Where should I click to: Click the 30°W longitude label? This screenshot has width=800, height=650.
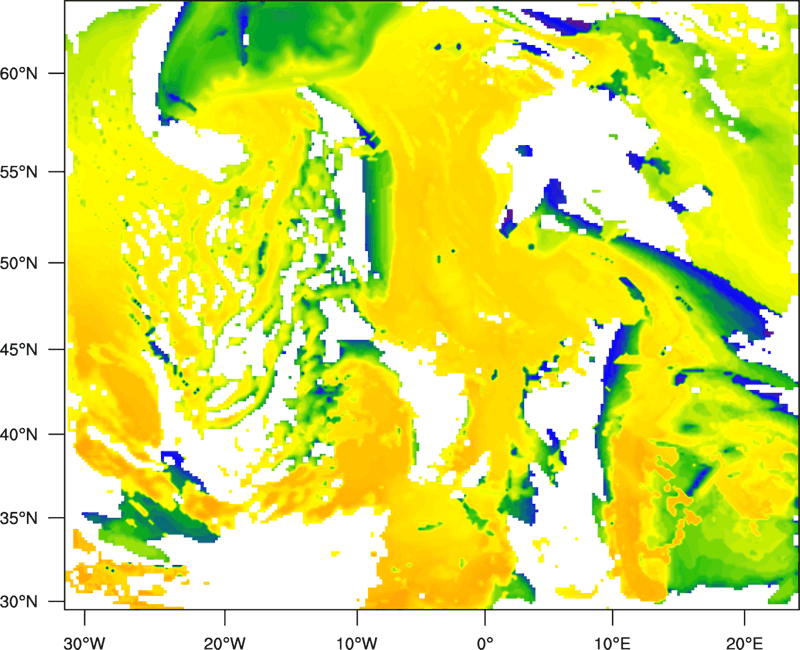(x=85, y=642)
